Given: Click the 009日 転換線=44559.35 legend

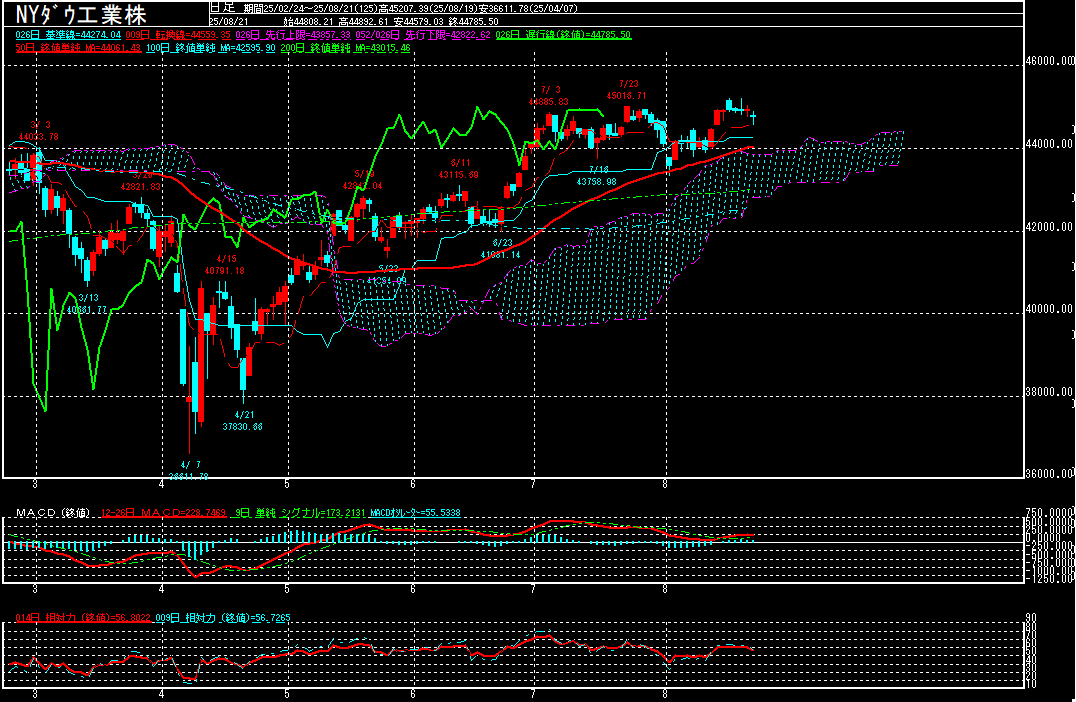Looking at the screenshot, I should click(178, 35).
